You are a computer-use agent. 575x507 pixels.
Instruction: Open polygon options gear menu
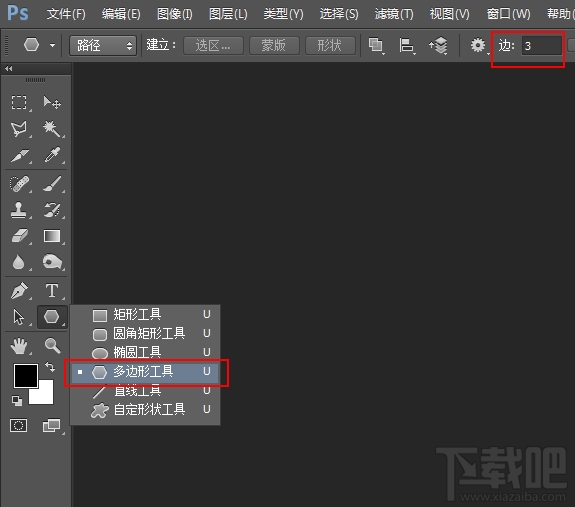[478, 45]
